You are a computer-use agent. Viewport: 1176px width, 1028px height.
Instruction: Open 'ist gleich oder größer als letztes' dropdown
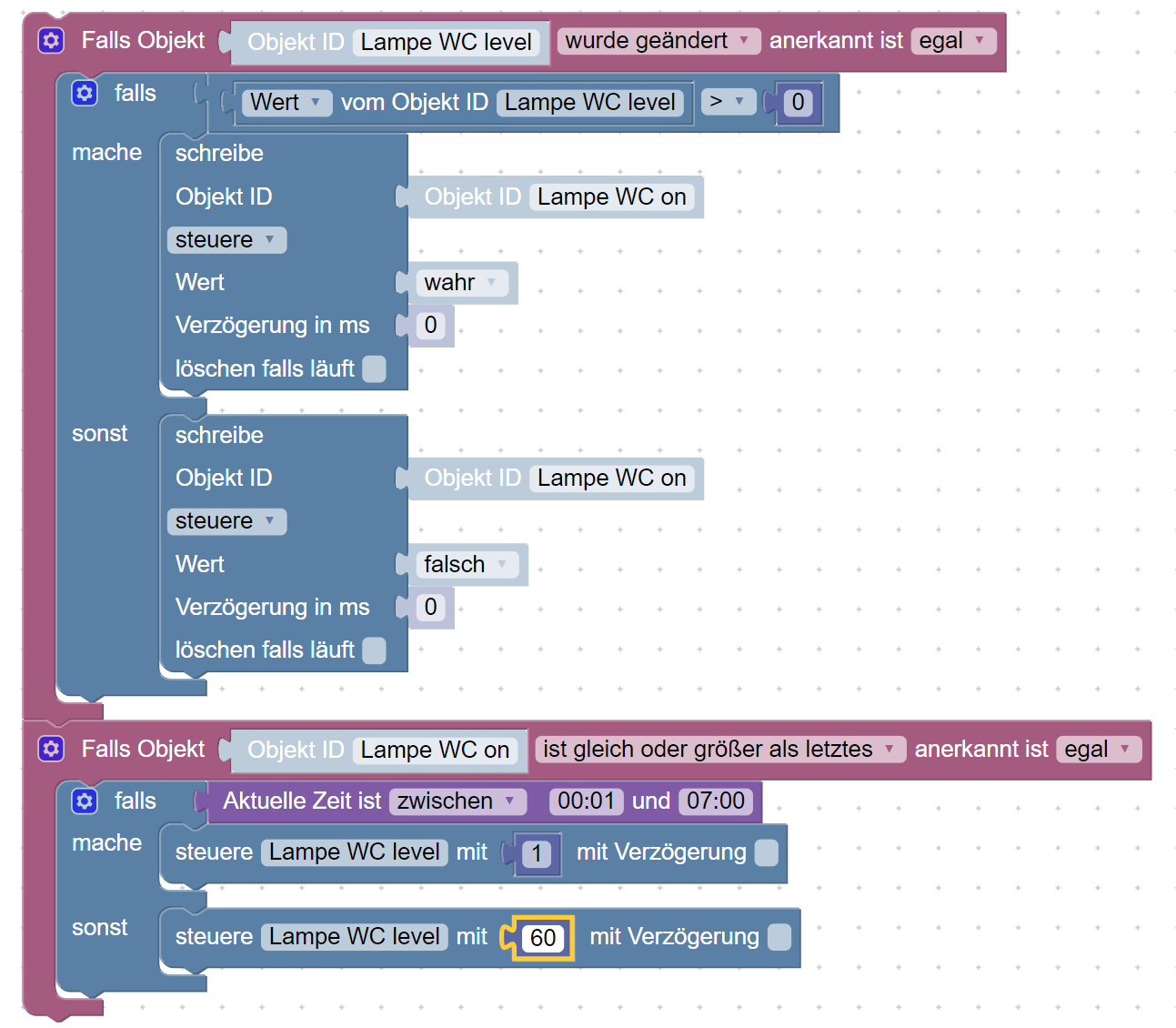720,750
